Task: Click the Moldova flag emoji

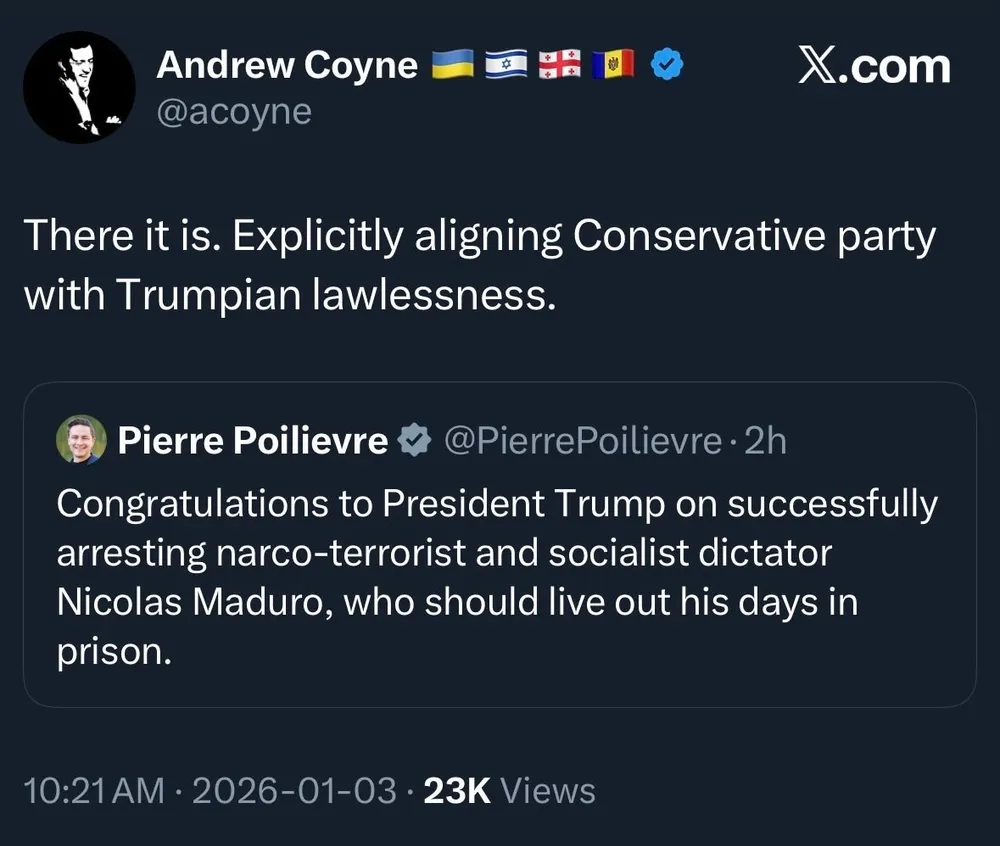Action: click(613, 66)
